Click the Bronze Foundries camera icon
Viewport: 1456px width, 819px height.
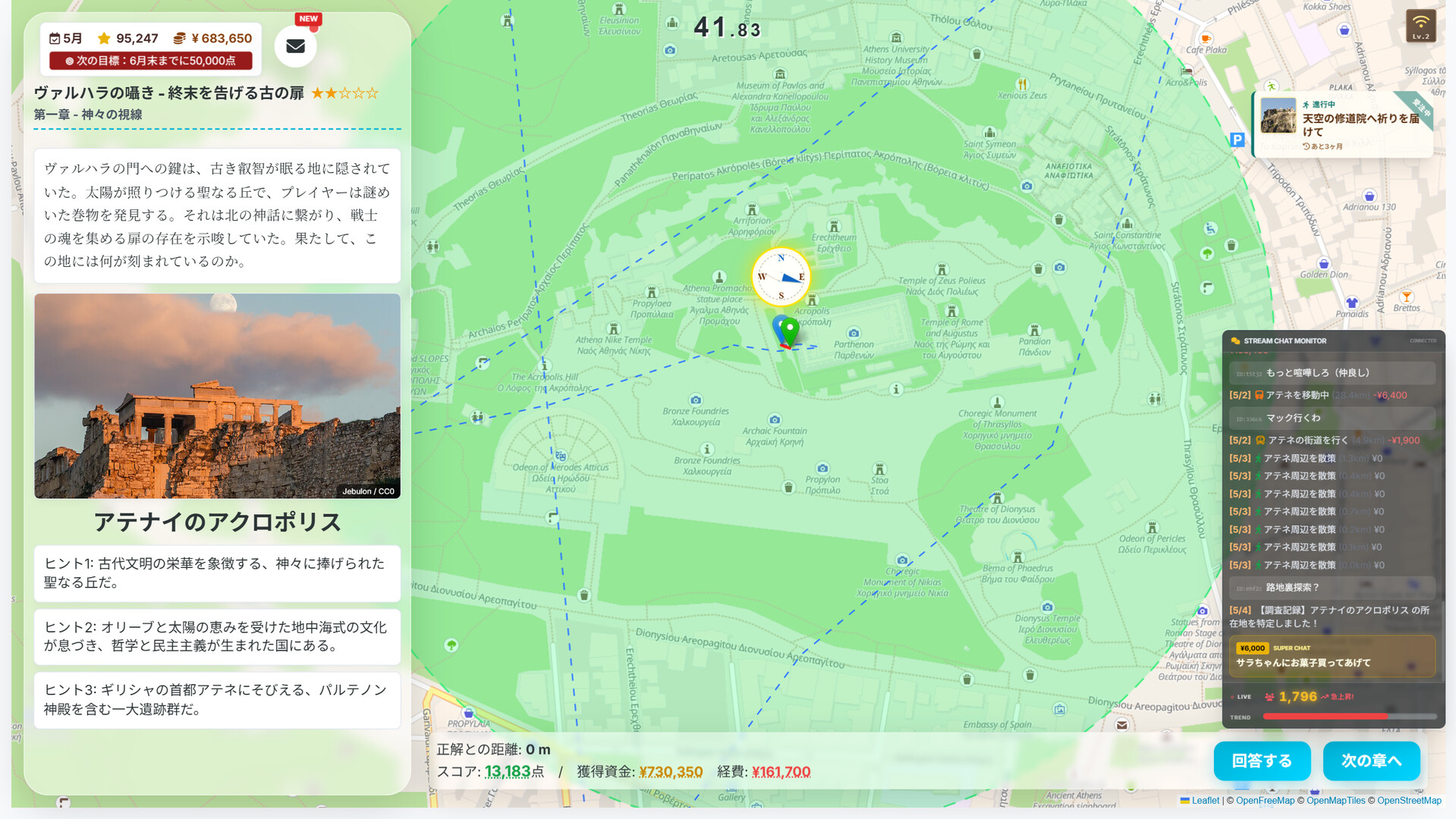(x=696, y=400)
